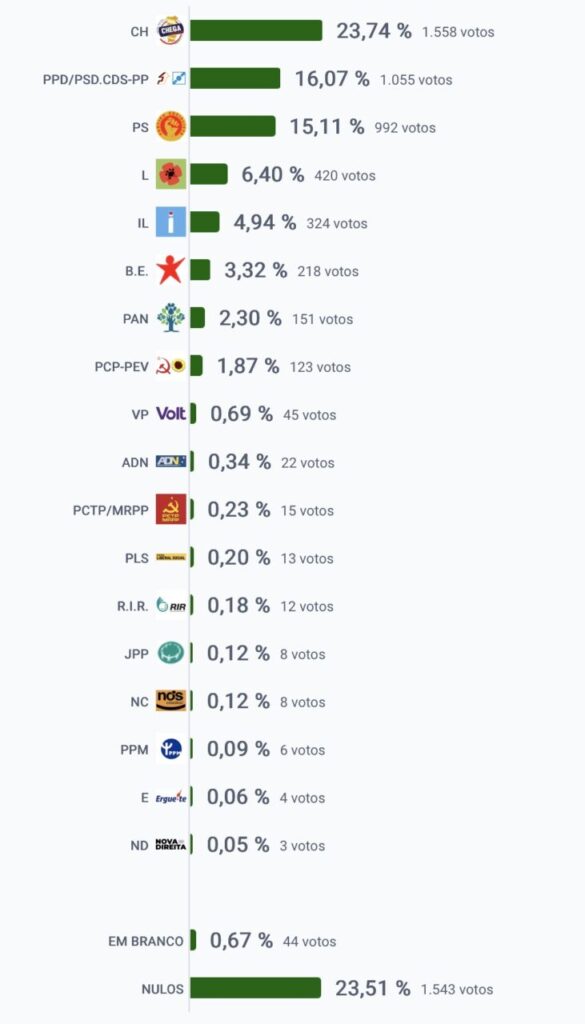Click the Volt purple logo

pyautogui.click(x=171, y=413)
